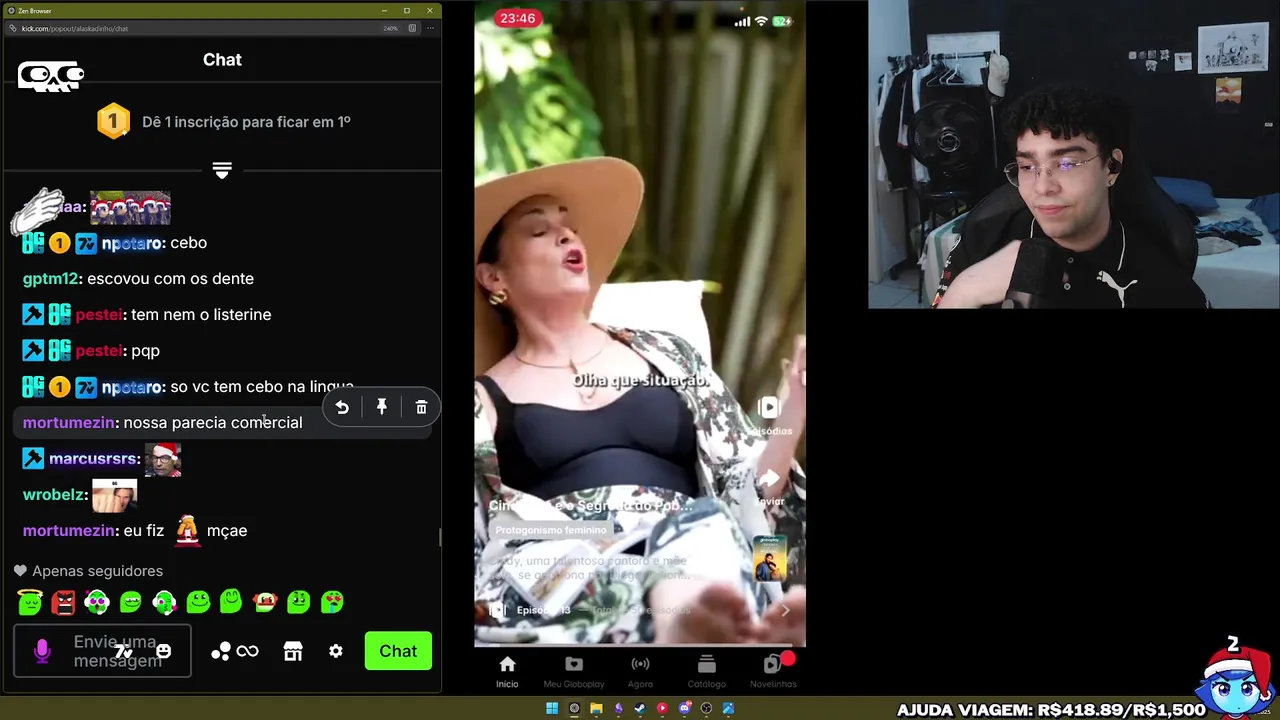Select the angry red face emote

coord(63,601)
